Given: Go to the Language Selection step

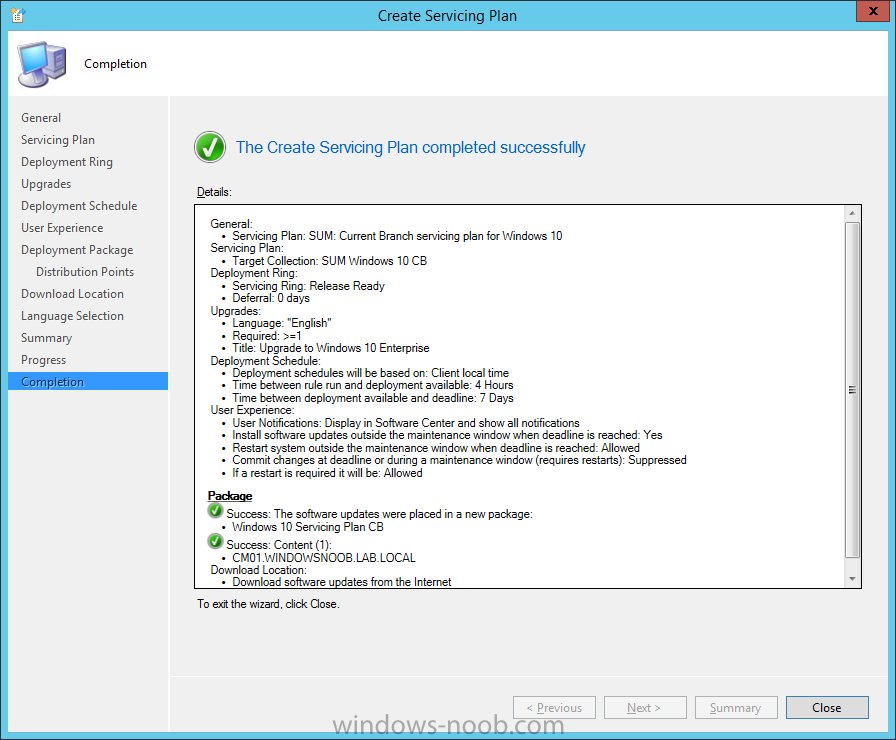Looking at the screenshot, I should click(x=72, y=316).
